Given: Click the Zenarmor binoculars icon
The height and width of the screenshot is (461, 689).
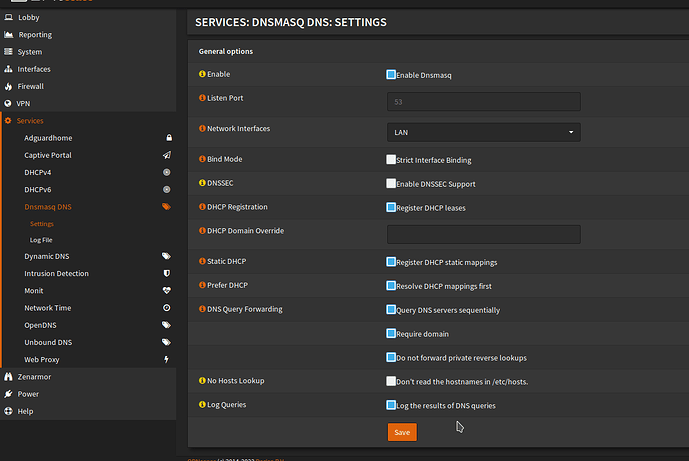Looking at the screenshot, I should pyautogui.click(x=8, y=377).
